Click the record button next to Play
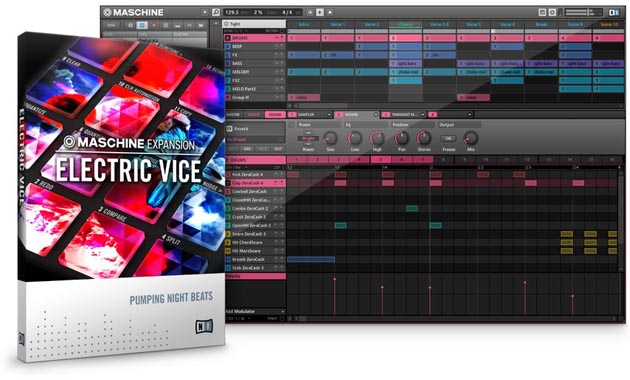630x380 pixels. (x=330, y=12)
